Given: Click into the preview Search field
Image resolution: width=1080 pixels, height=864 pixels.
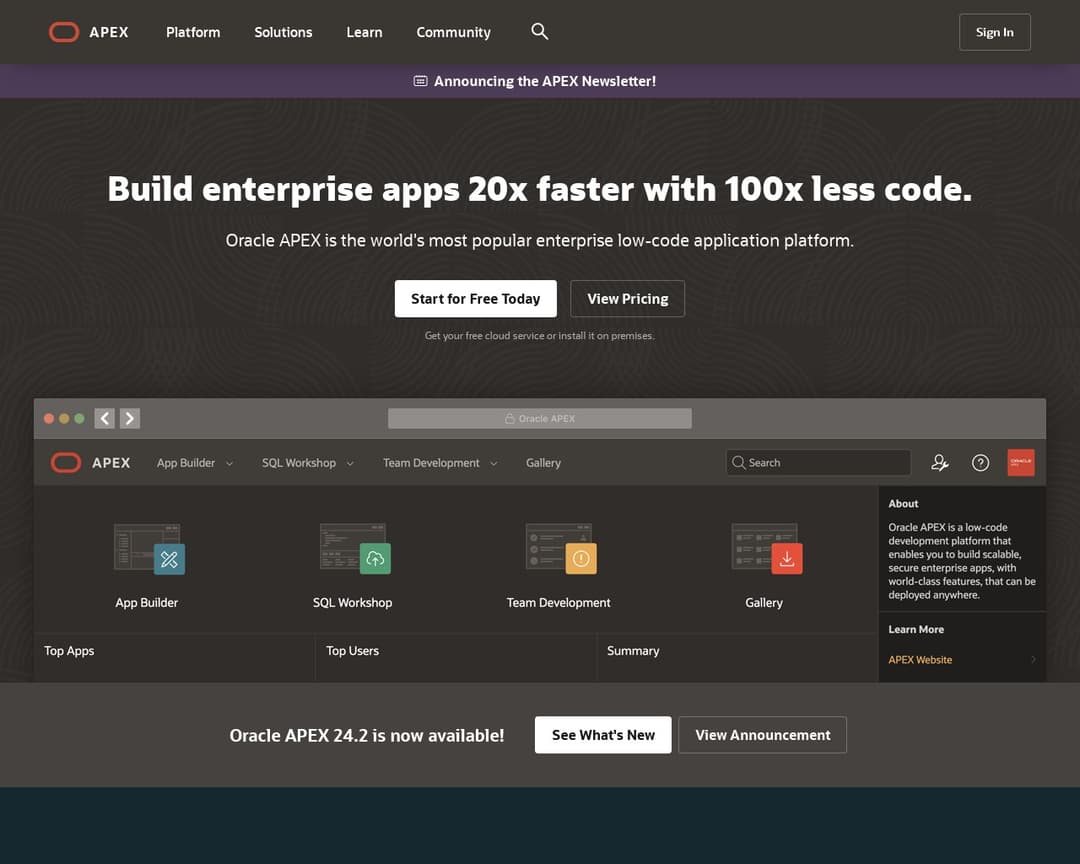Looking at the screenshot, I should pos(818,462).
